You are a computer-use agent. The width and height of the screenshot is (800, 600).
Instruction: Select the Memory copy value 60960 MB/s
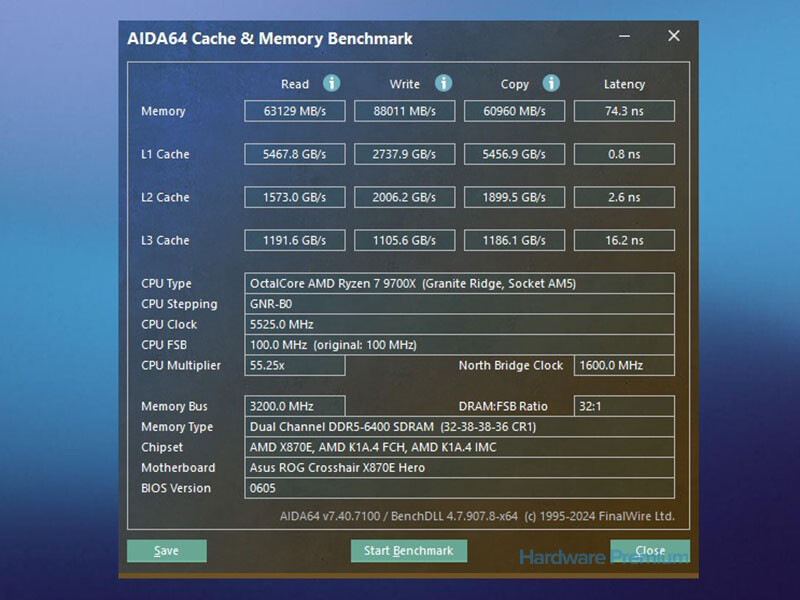pyautogui.click(x=514, y=111)
